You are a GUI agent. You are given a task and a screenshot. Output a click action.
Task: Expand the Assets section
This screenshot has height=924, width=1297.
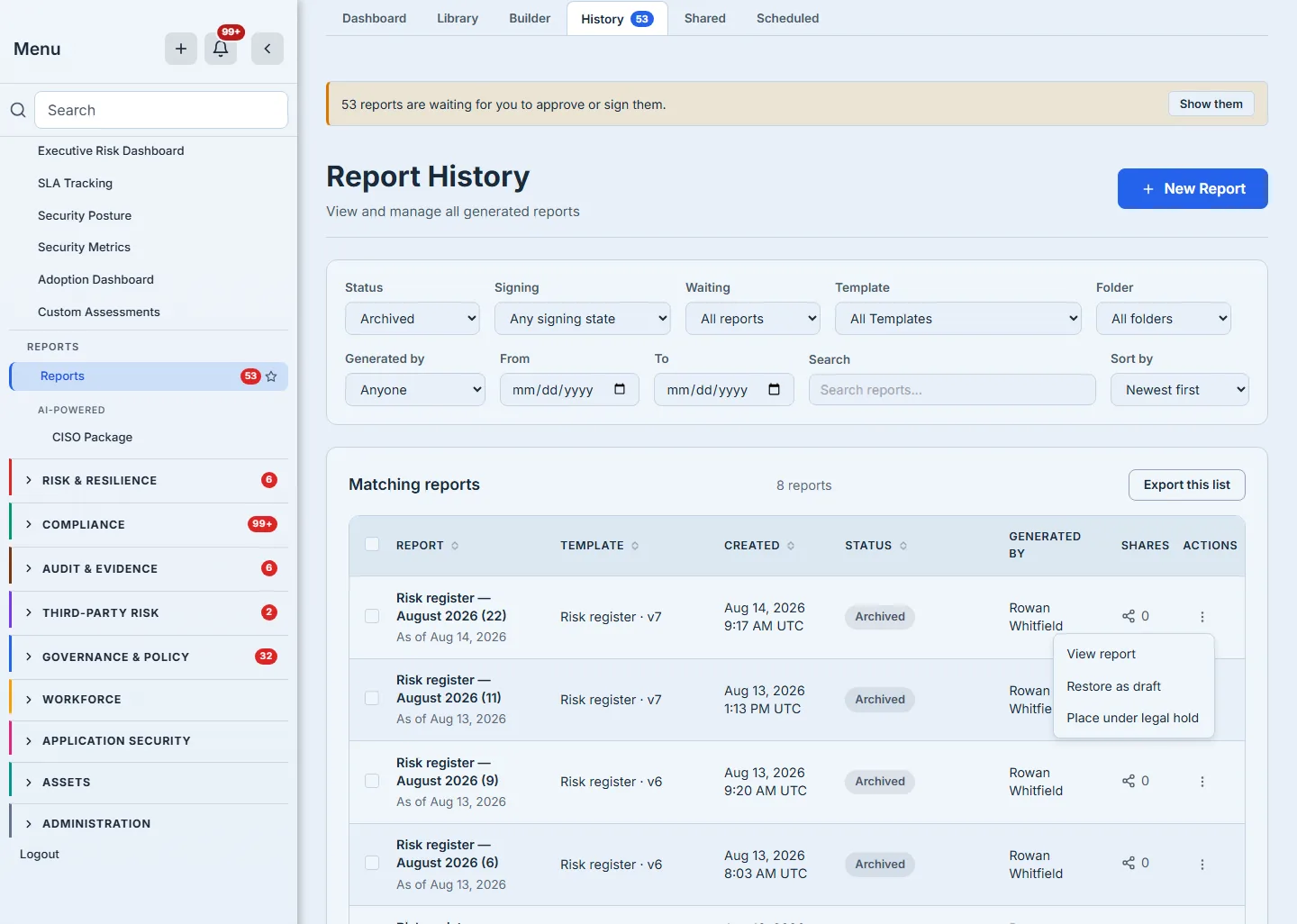(x=149, y=783)
